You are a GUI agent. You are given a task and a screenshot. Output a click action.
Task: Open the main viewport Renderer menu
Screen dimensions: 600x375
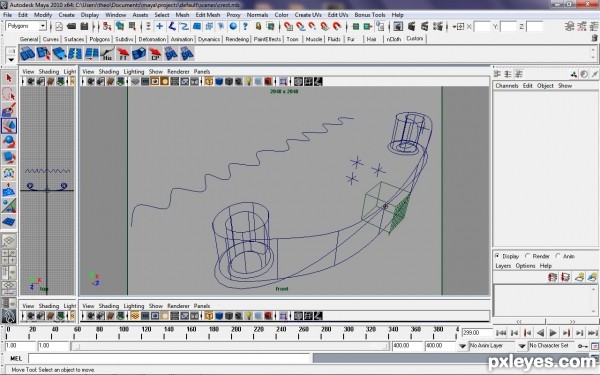click(x=178, y=72)
